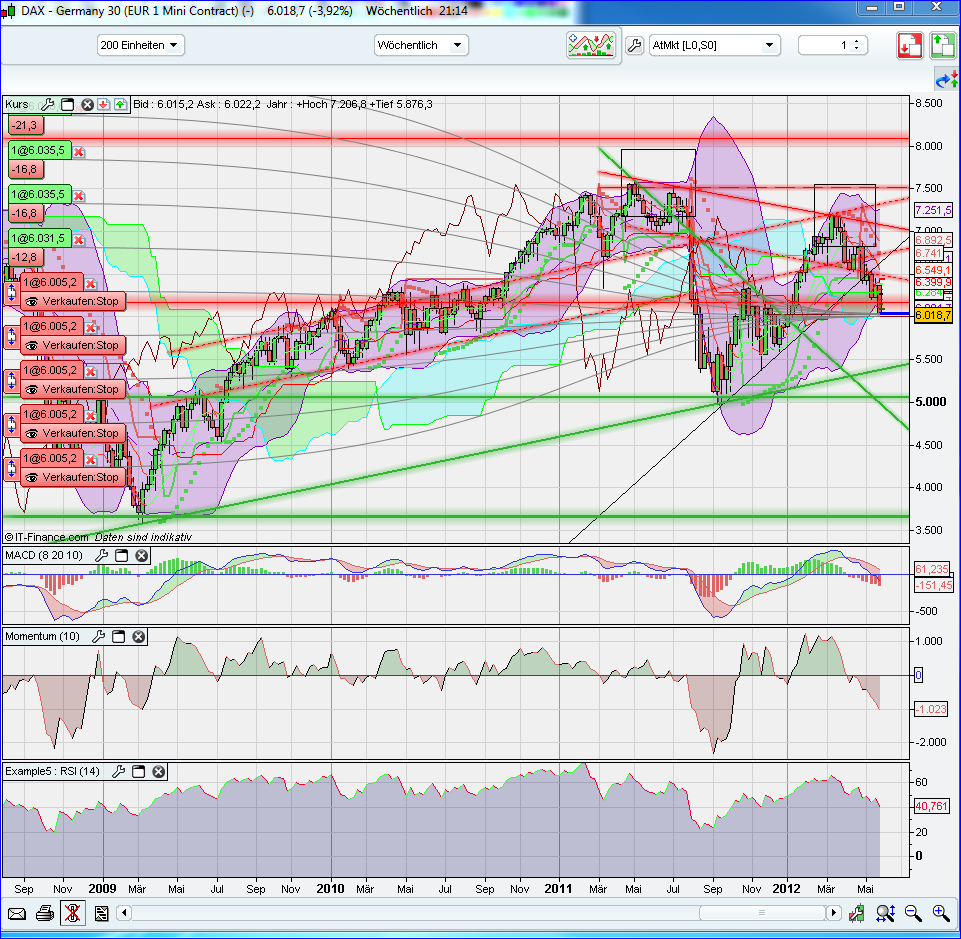Click the Momentum value label -1.023
This screenshot has width=961, height=939.
pos(932,709)
